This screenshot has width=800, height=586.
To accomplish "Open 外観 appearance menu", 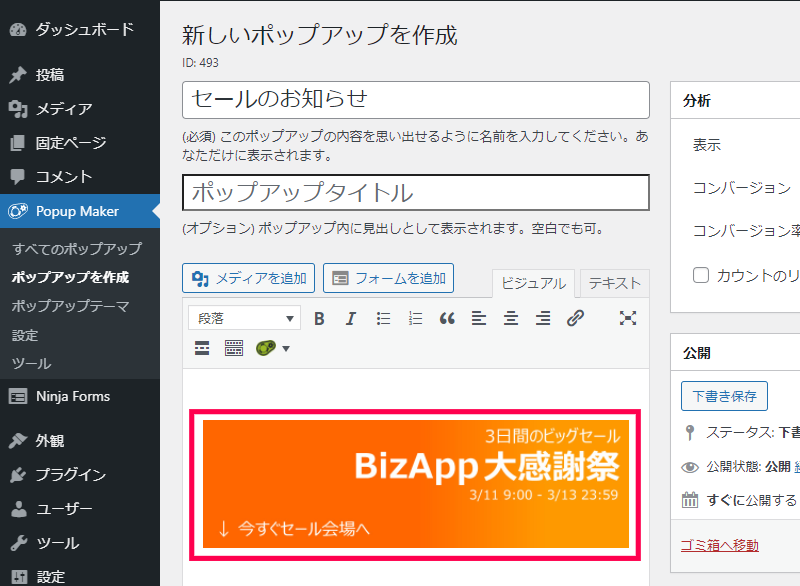I will [80, 441].
